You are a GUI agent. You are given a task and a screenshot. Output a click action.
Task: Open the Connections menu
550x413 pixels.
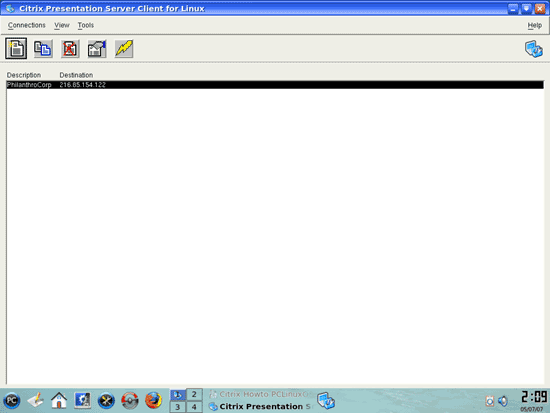[x=27, y=25]
